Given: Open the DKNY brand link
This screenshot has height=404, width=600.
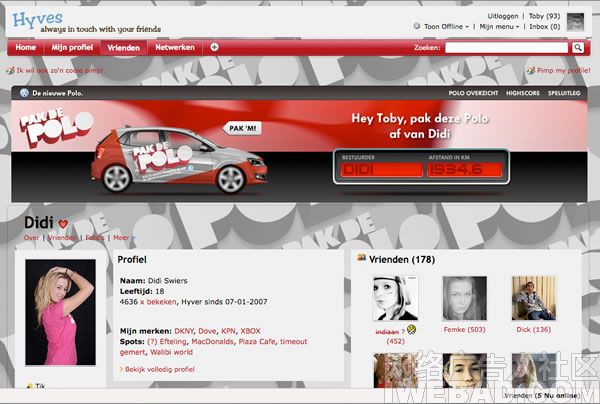Looking at the screenshot, I should tap(184, 331).
